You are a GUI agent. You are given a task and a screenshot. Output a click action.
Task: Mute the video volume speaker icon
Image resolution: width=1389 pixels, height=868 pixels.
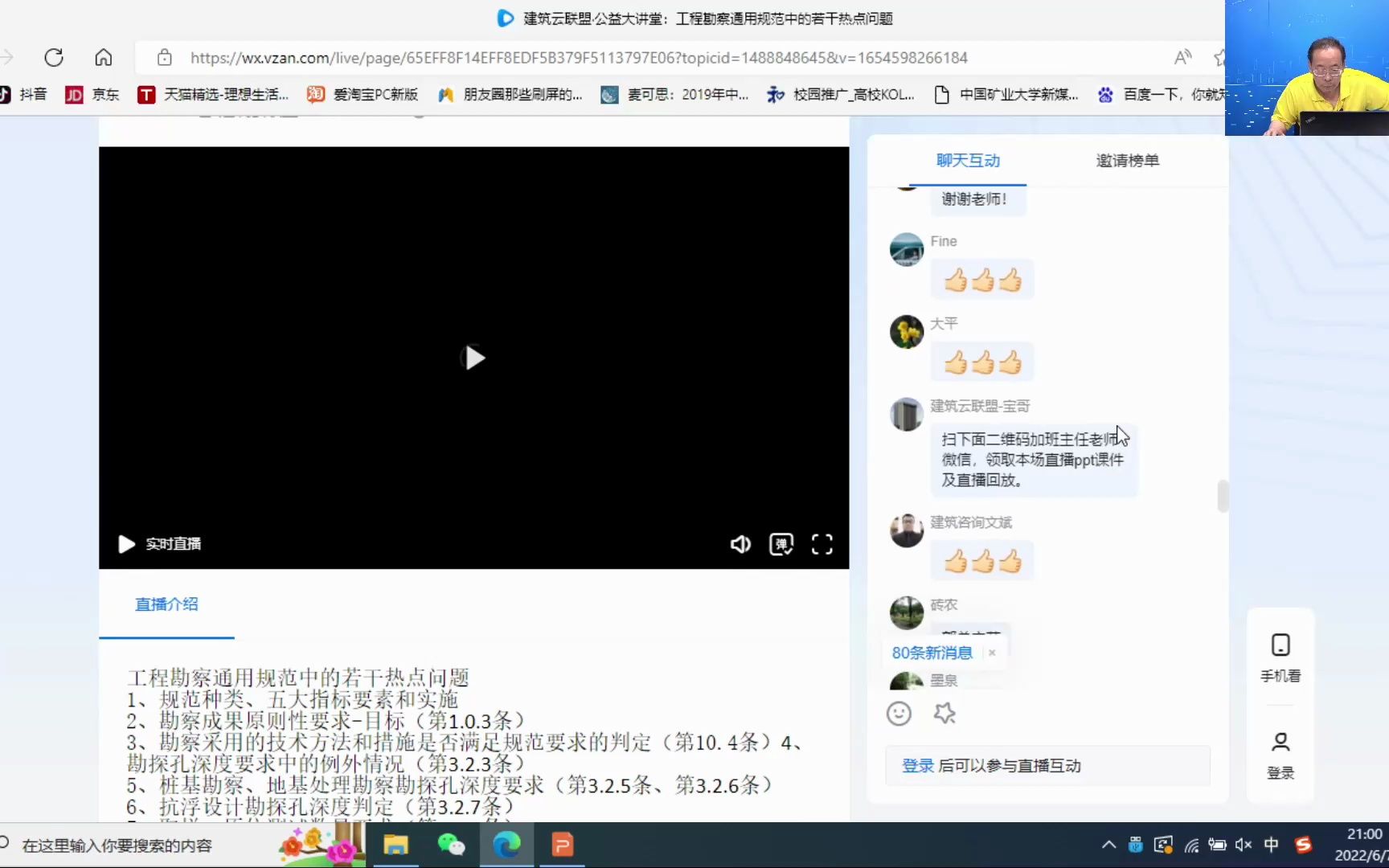click(740, 544)
